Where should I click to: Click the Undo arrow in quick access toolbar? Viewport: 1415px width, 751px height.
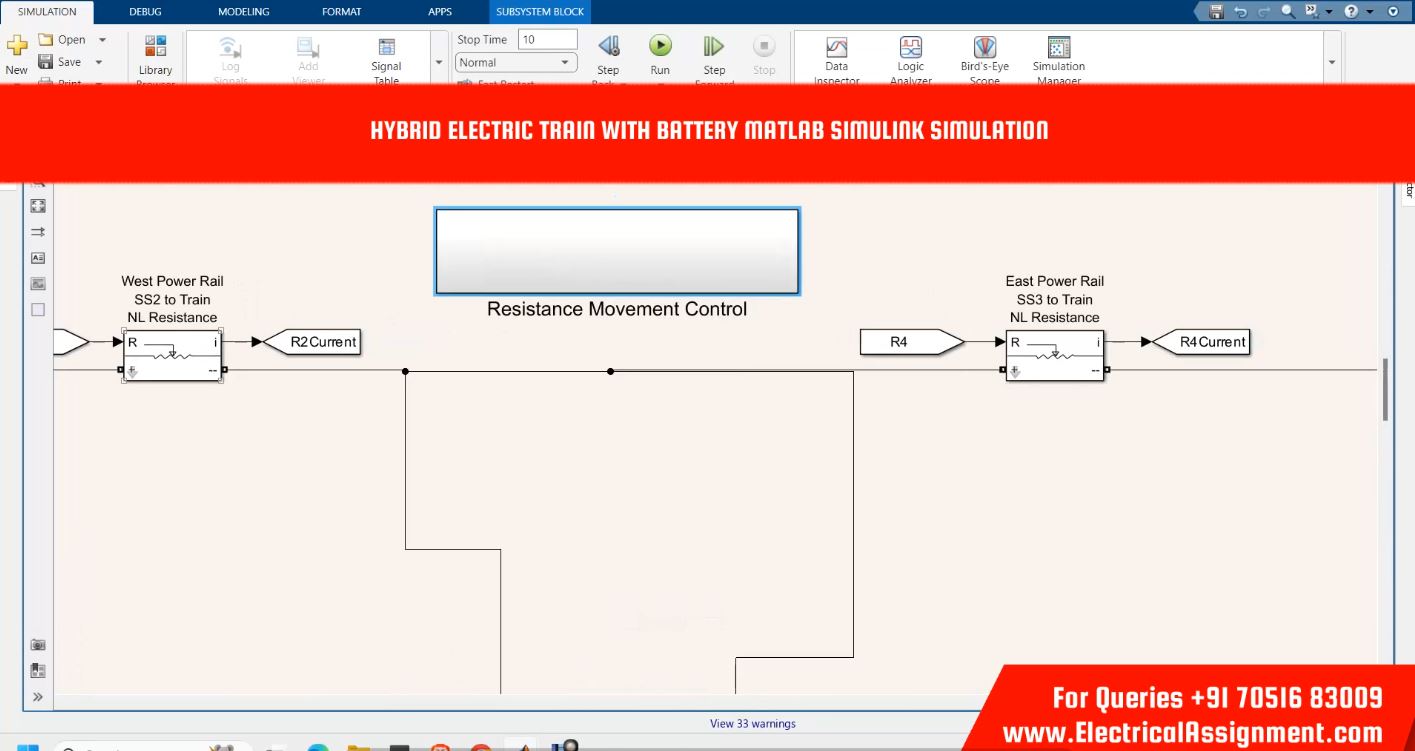tap(1241, 11)
